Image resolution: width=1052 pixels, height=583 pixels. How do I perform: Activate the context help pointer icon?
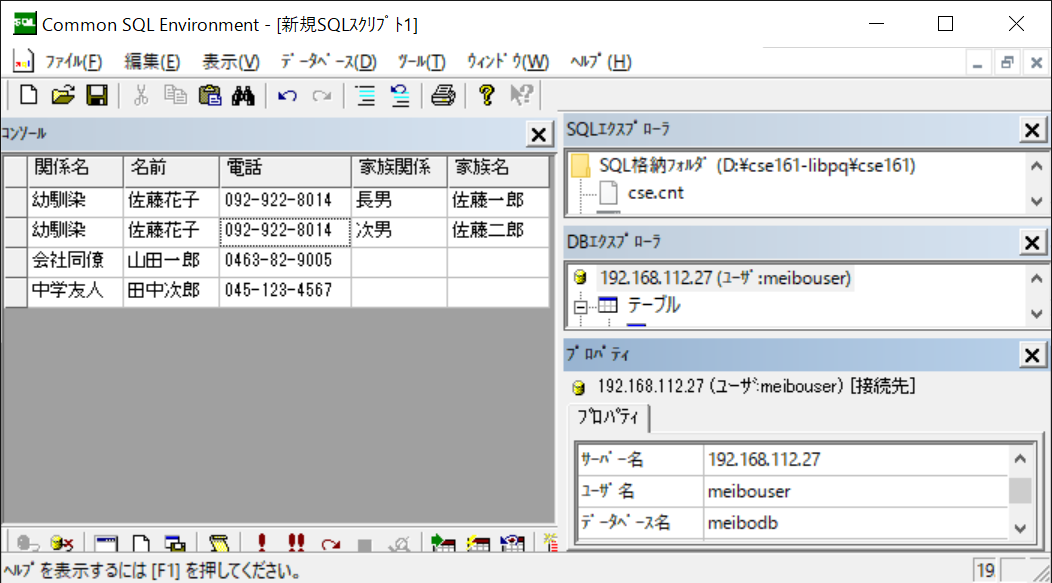(x=521, y=95)
